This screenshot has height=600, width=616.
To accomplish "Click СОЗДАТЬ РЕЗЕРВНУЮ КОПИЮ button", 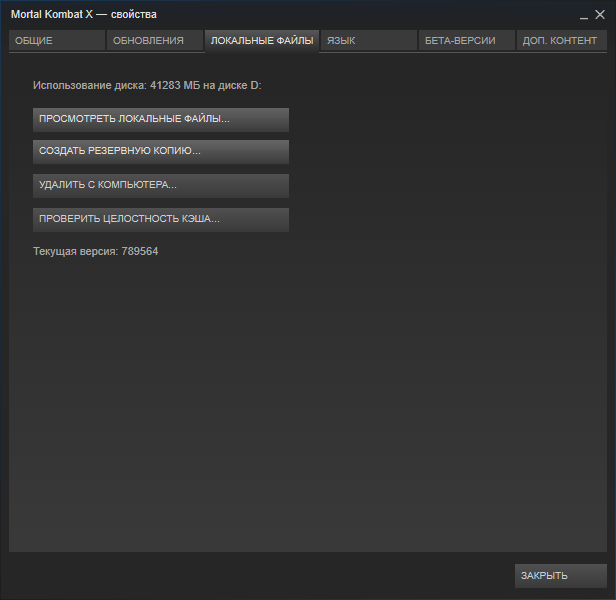I will (161, 152).
